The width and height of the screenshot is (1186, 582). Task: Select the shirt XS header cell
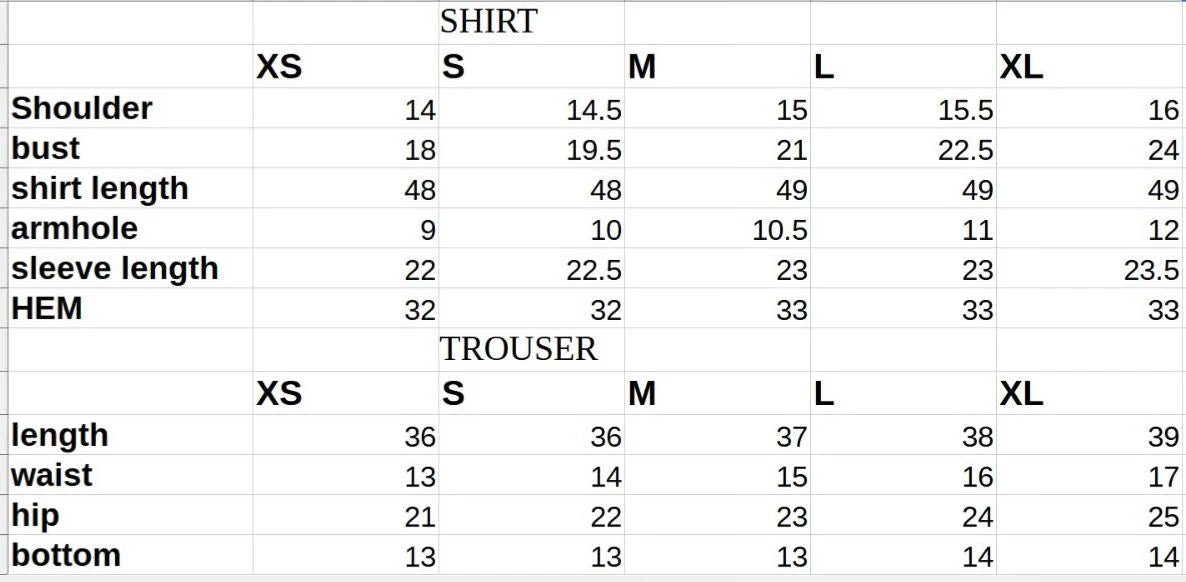pos(346,67)
